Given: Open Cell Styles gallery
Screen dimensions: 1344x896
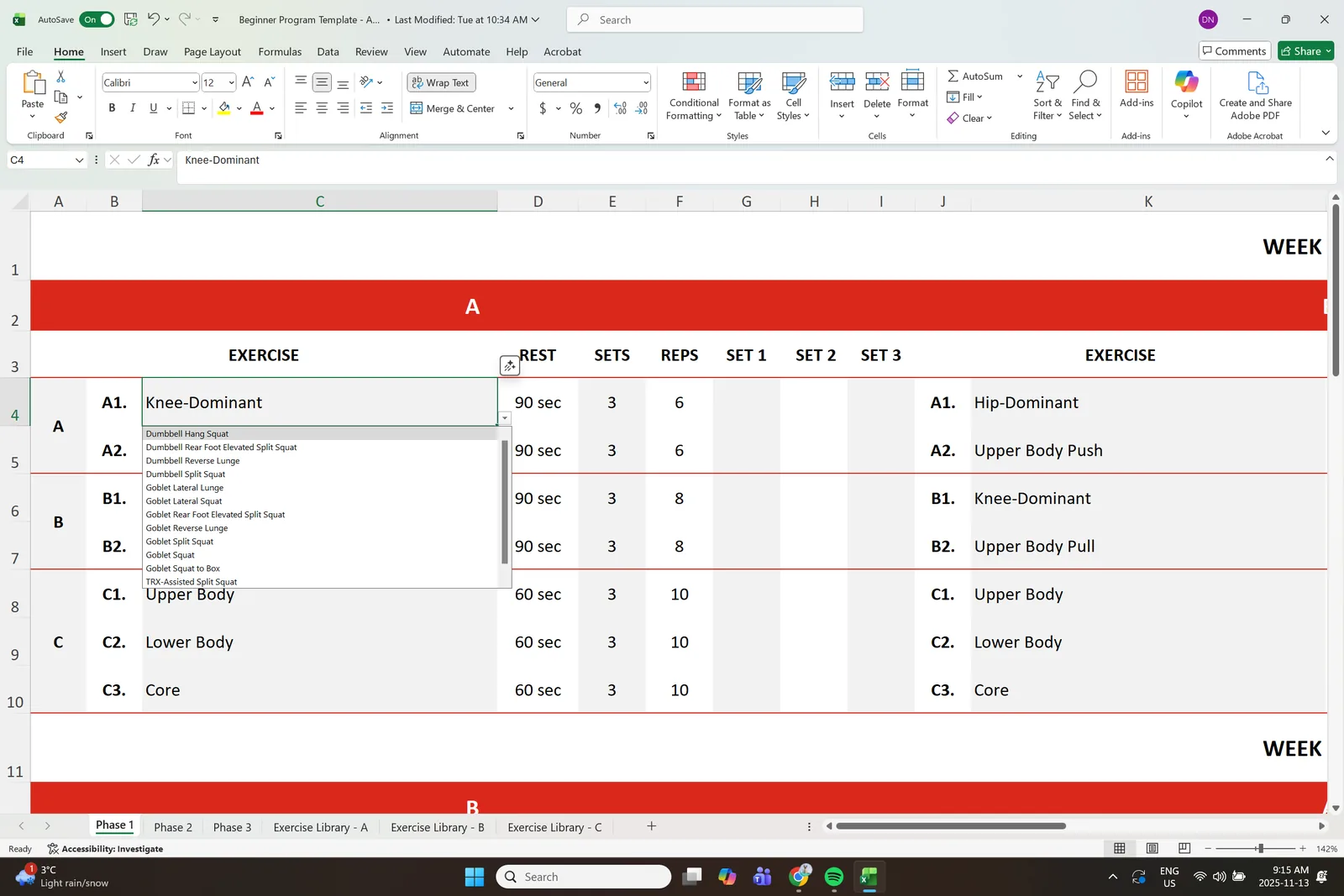Looking at the screenshot, I should coord(793,96).
